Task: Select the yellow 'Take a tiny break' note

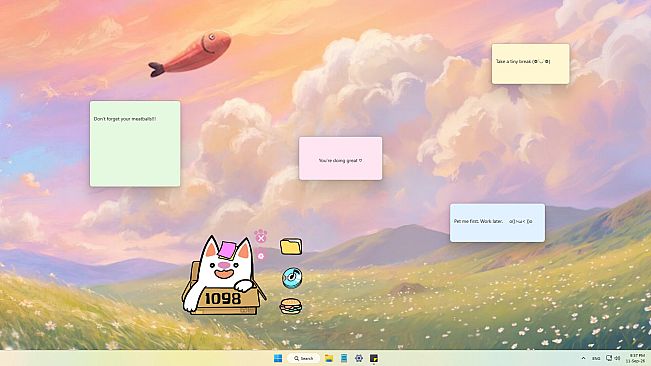Action: [x=531, y=64]
